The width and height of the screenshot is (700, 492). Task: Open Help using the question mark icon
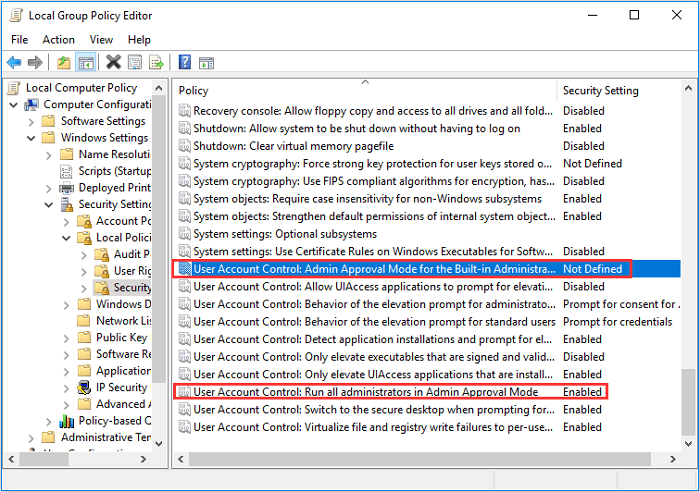click(x=184, y=62)
